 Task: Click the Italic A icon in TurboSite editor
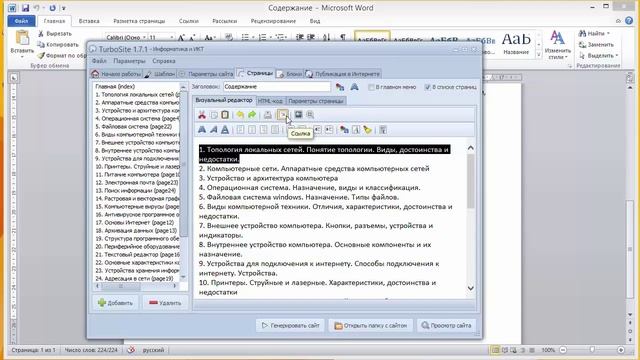pos(213,130)
